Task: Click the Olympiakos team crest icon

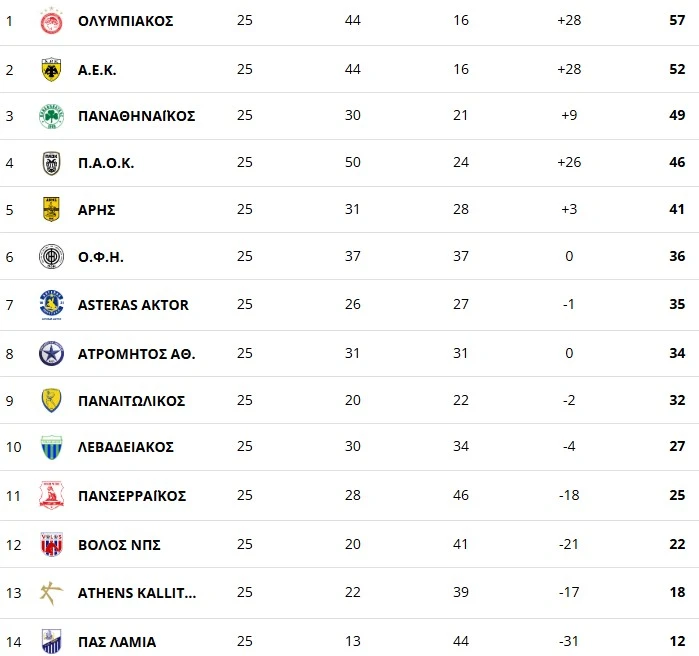Action: tap(51, 21)
